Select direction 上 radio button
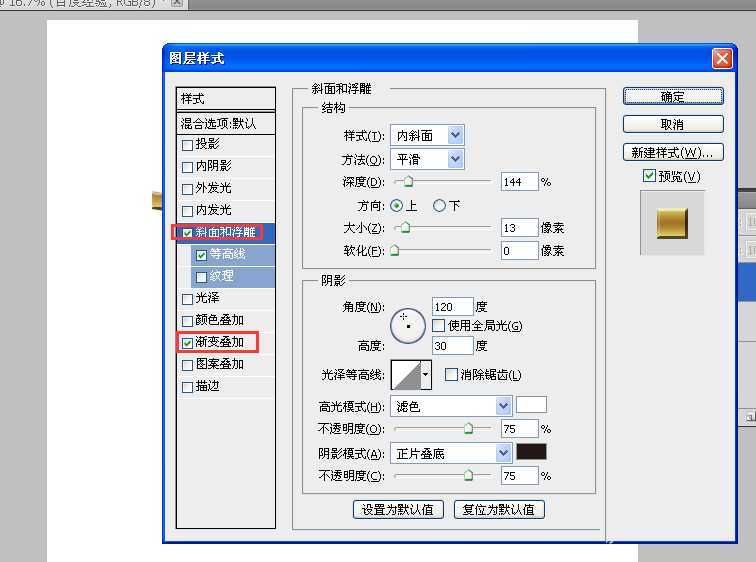This screenshot has height=562, width=756. point(396,206)
